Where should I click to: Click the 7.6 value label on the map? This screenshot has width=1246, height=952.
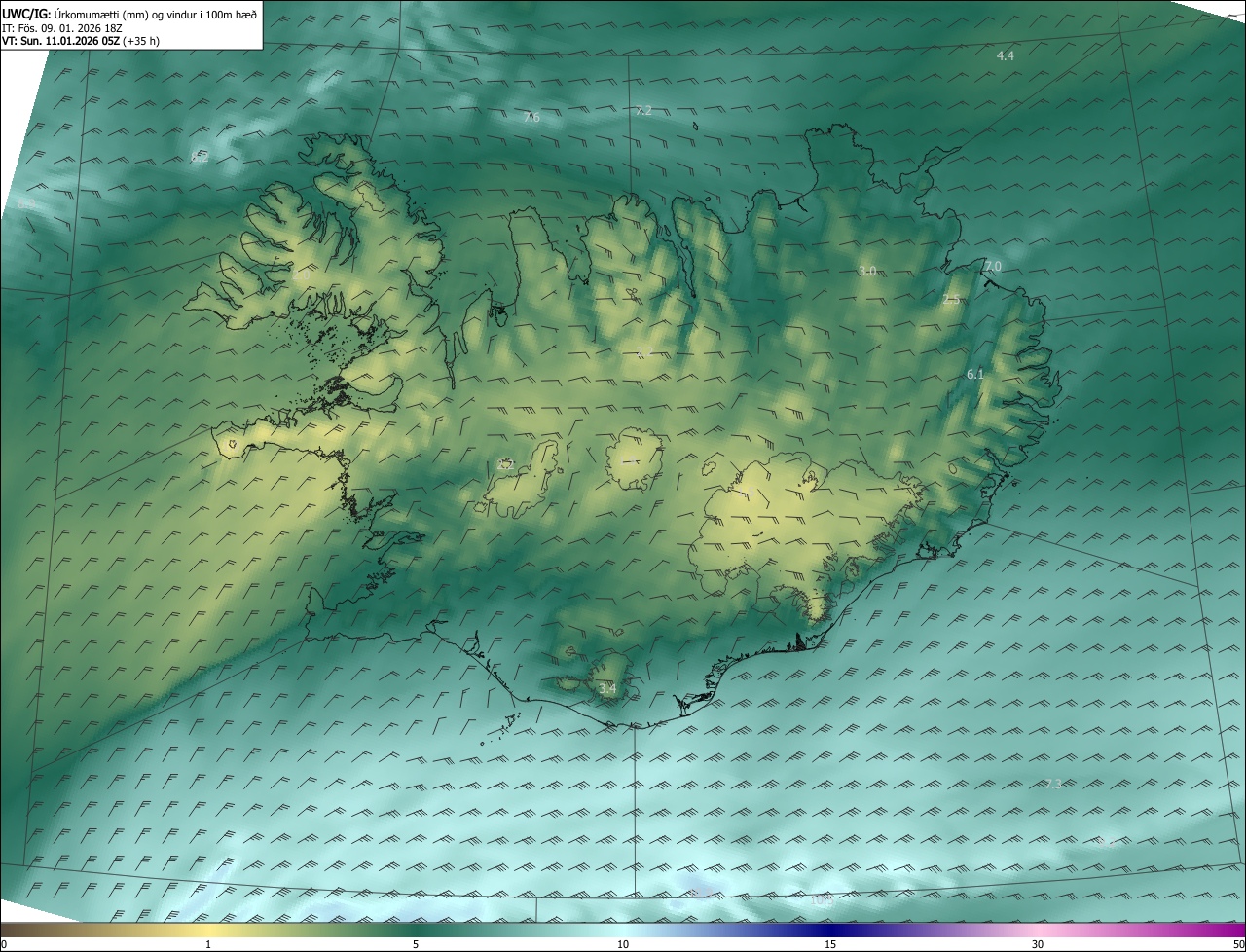pyautogui.click(x=531, y=117)
